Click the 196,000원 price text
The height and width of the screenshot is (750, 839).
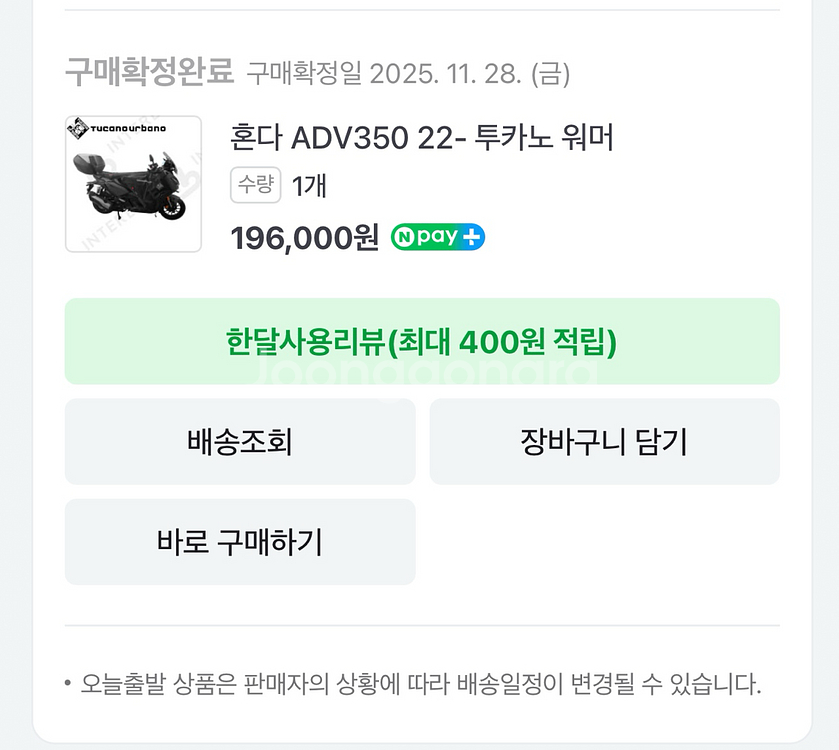304,237
